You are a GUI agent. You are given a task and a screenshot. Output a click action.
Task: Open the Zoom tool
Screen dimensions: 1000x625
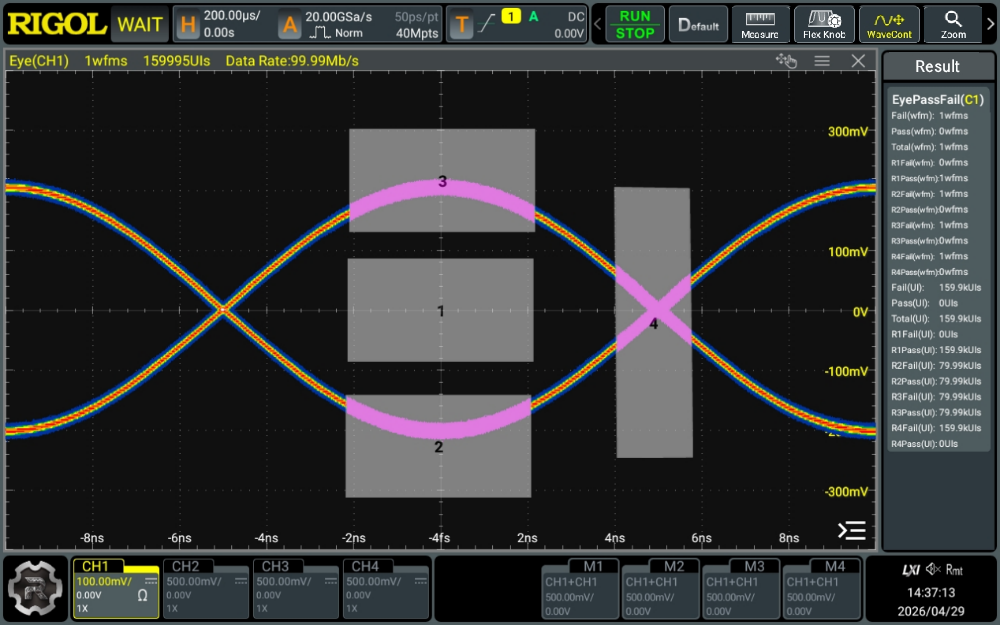(953, 25)
